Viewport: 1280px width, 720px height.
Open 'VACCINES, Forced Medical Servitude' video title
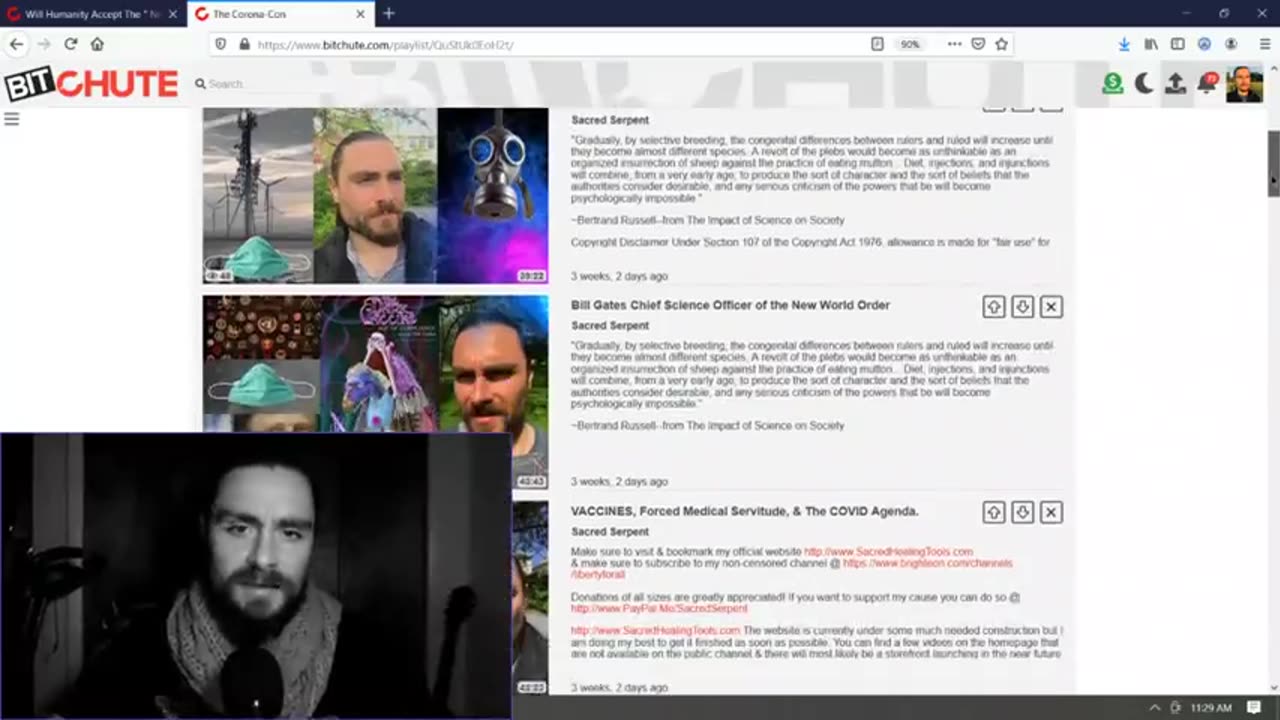coord(744,511)
